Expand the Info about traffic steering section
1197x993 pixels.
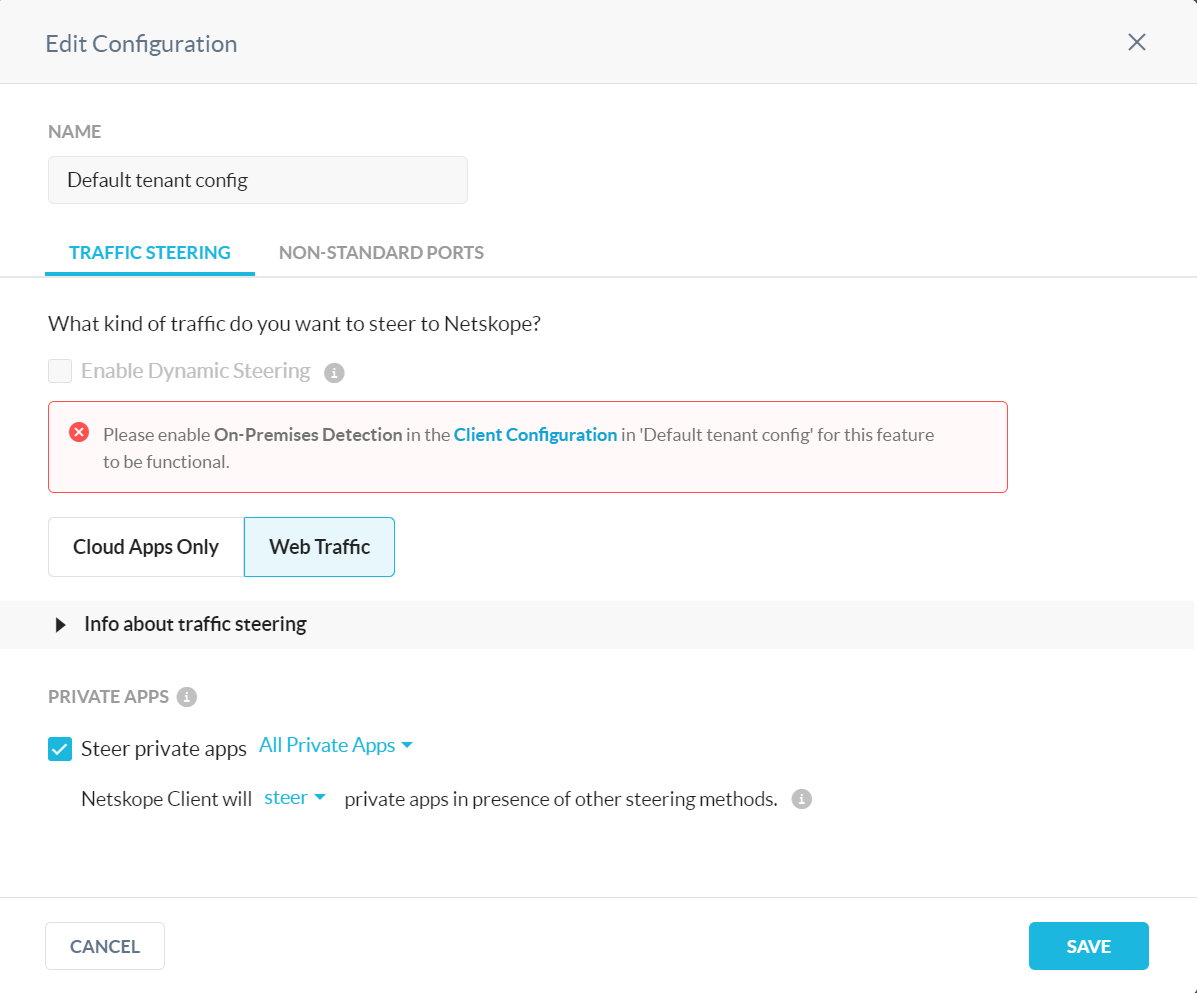tap(61, 625)
